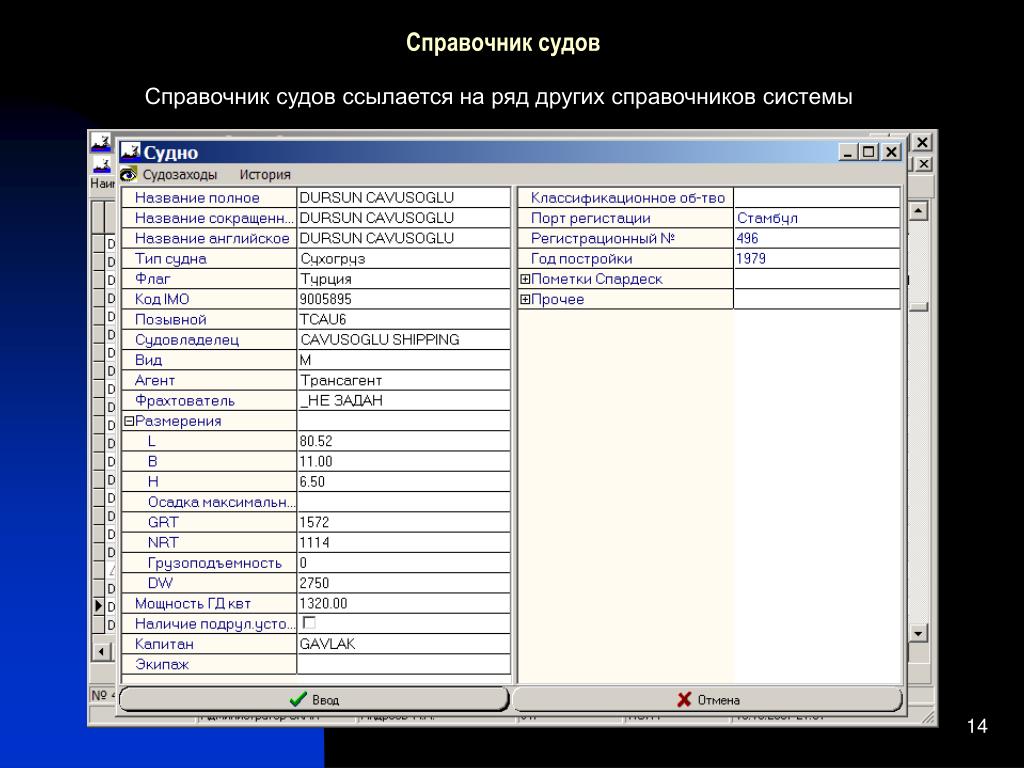Viewport: 1024px width, 768px height.
Task: Click the NRT value 1114
Action: (404, 542)
